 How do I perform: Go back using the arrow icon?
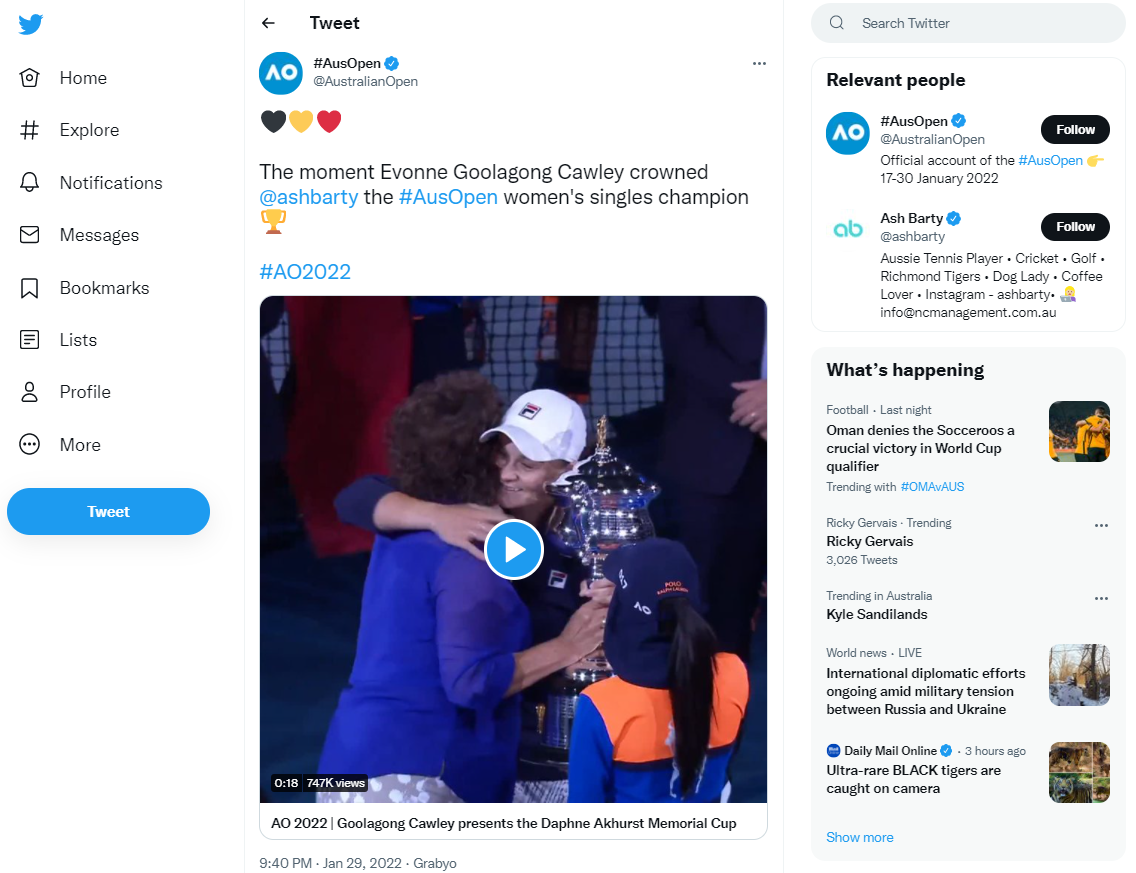point(268,23)
